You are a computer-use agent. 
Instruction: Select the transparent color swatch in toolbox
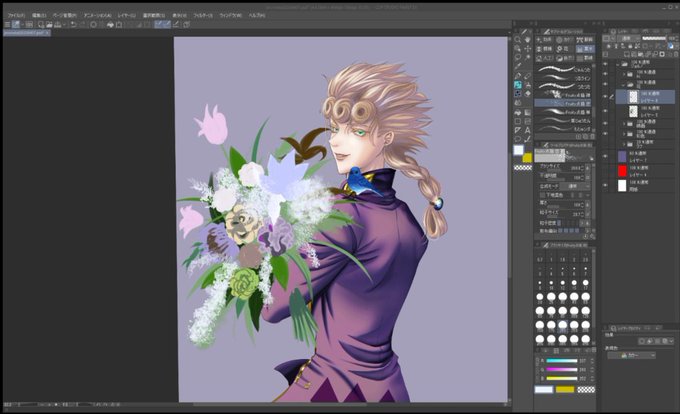tap(523, 168)
